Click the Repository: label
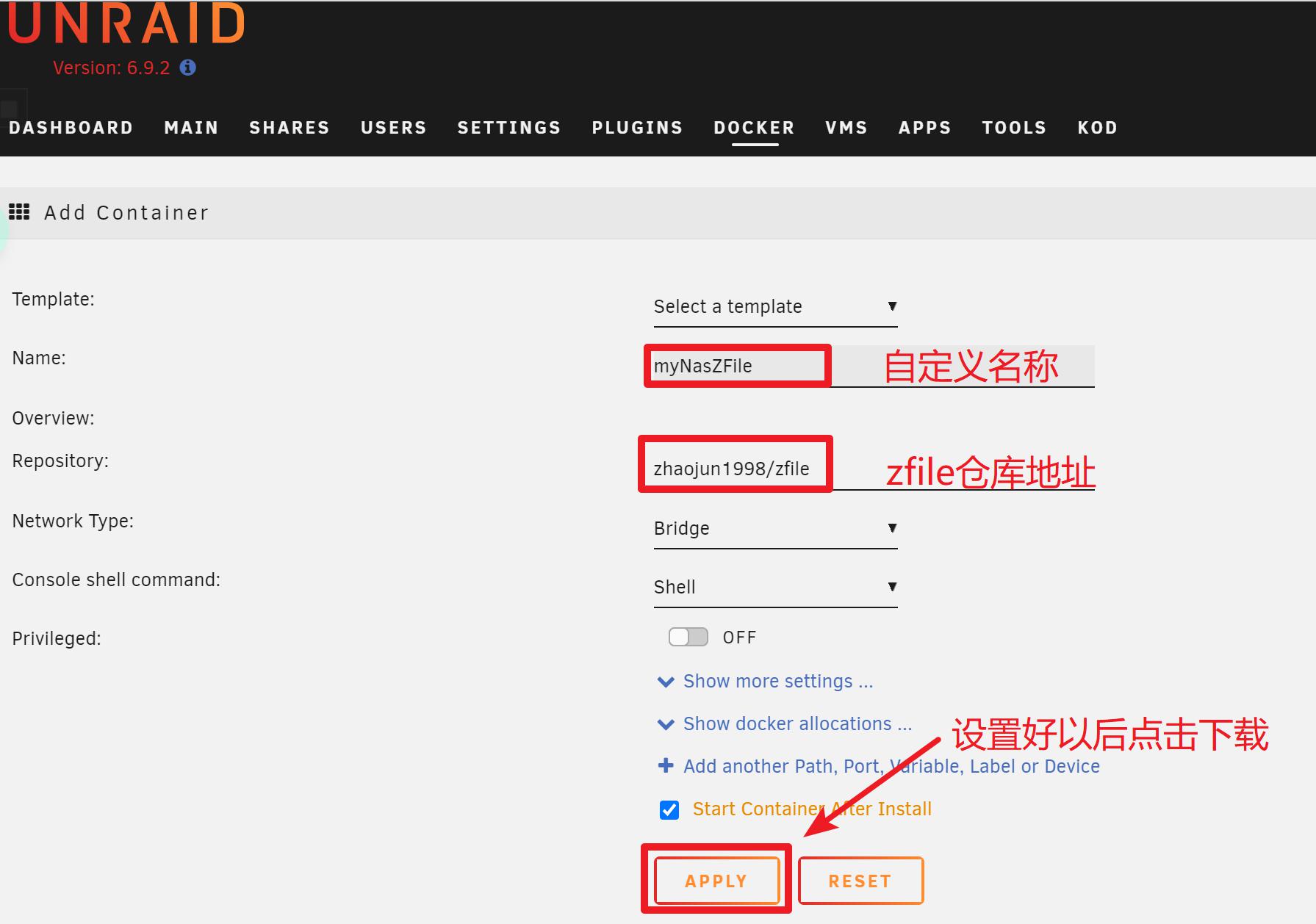The height and width of the screenshot is (924, 1316). [x=60, y=461]
